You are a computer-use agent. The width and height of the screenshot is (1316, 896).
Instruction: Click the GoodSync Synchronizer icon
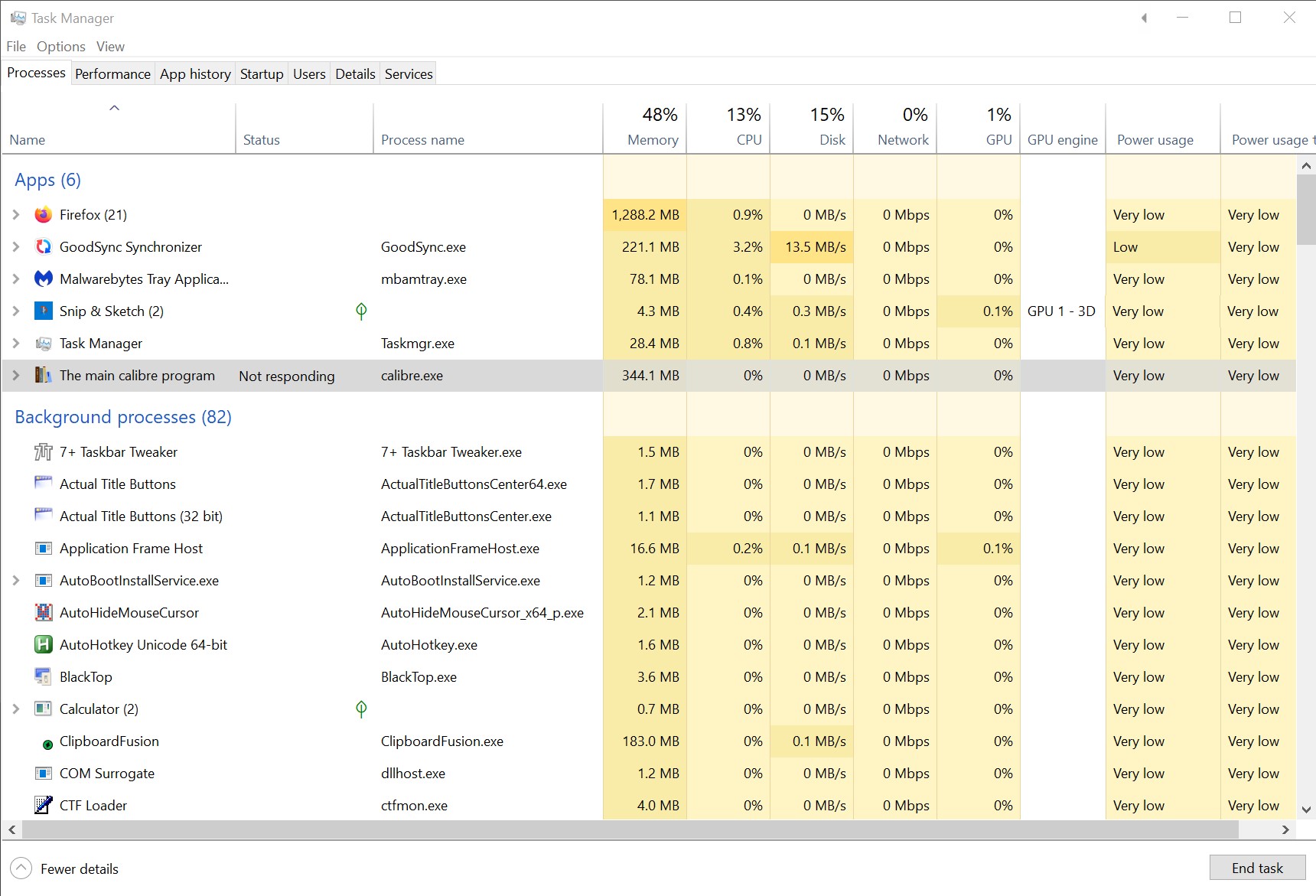[44, 247]
